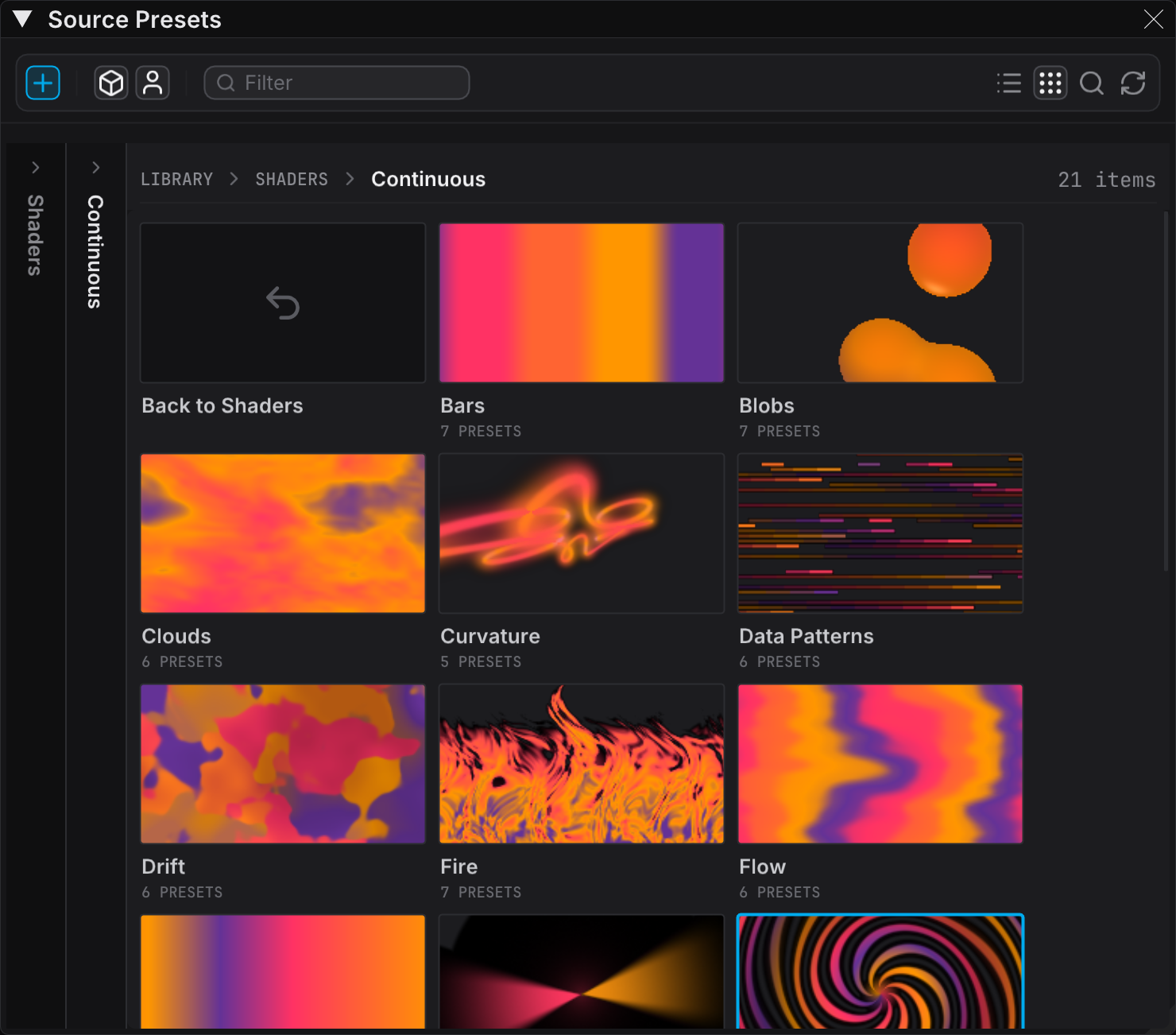1176x1035 pixels.
Task: Toggle the built-in library cube filter
Action: (111, 83)
